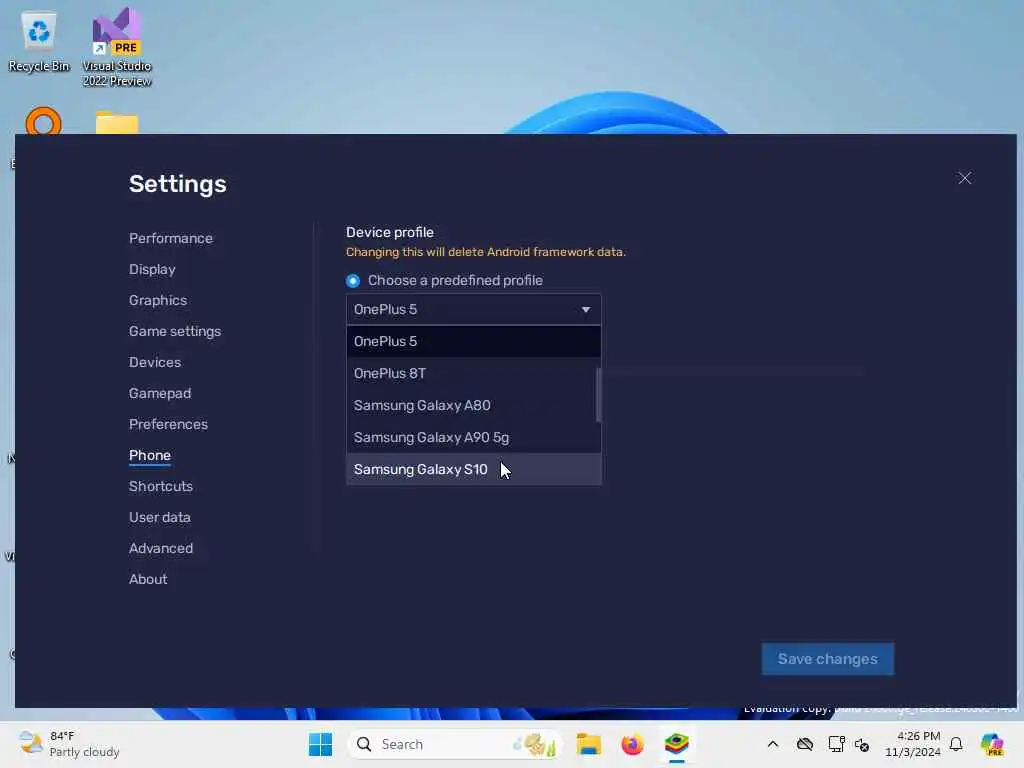Open Visual Studio 2022 Preview desktop shortcut
1024x768 pixels.
point(117,47)
